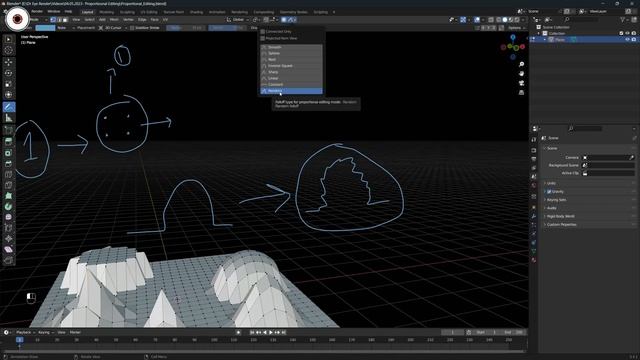This screenshot has height=360, width=640.
Task: Expand the Rigid Body World panel
Action: pos(561,216)
